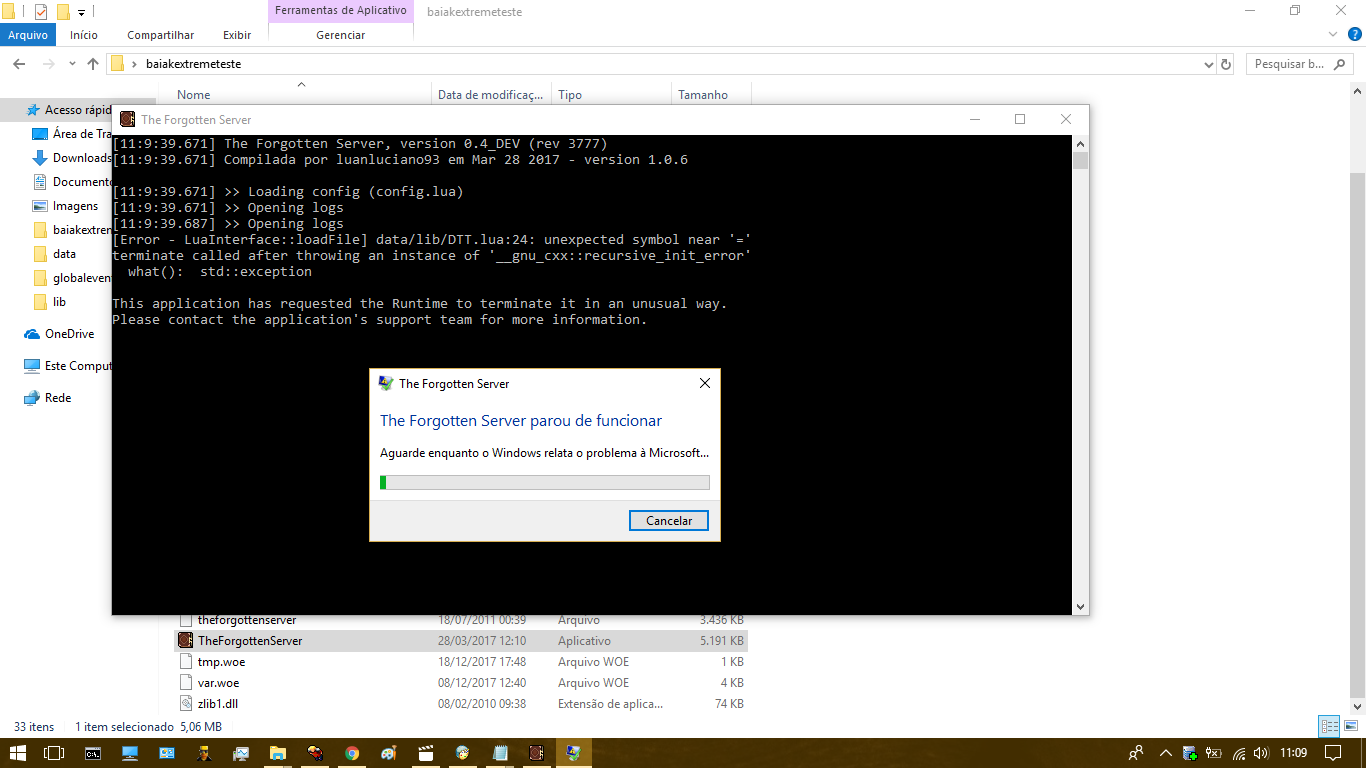Open Command Prompt from the taskbar

click(x=93, y=753)
